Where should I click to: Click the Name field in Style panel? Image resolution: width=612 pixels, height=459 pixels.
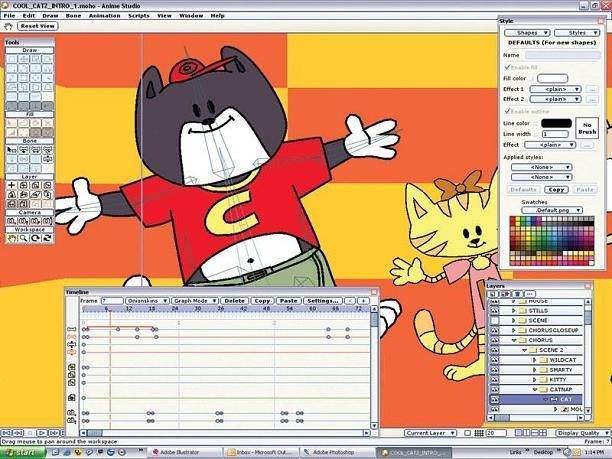tap(562, 55)
